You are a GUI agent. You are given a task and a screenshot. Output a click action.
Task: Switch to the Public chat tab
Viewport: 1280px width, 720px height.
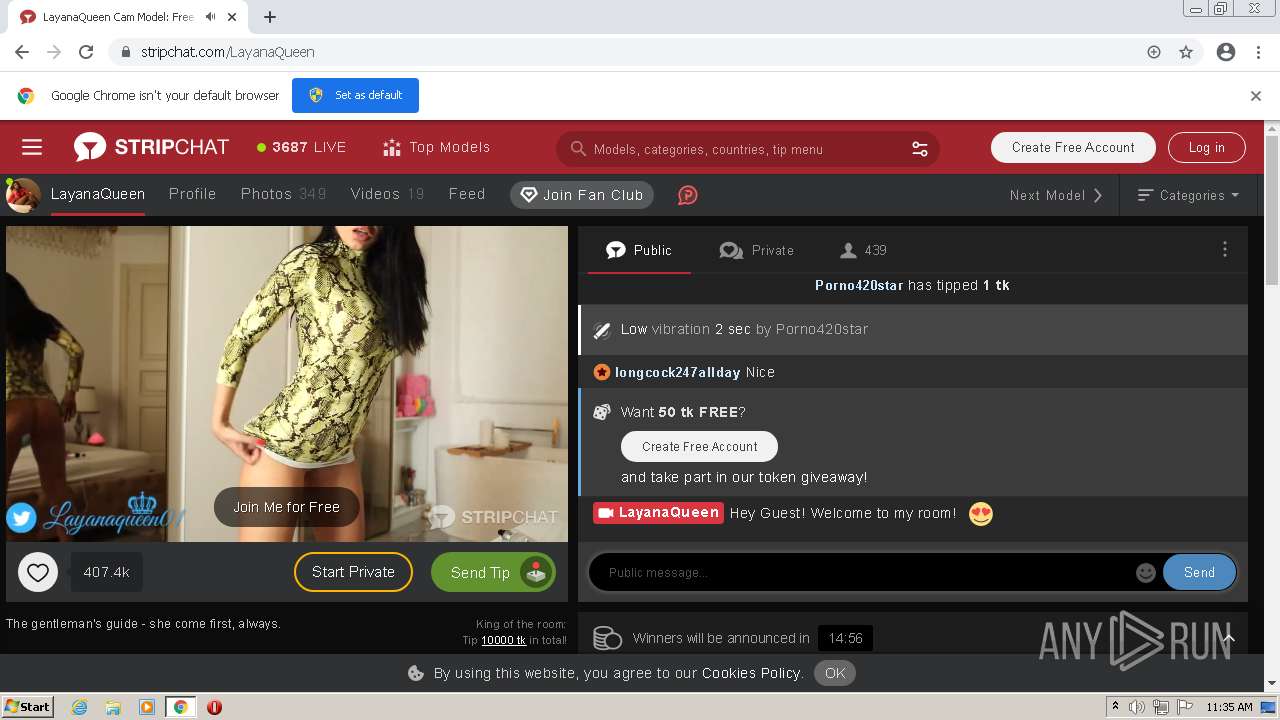639,250
